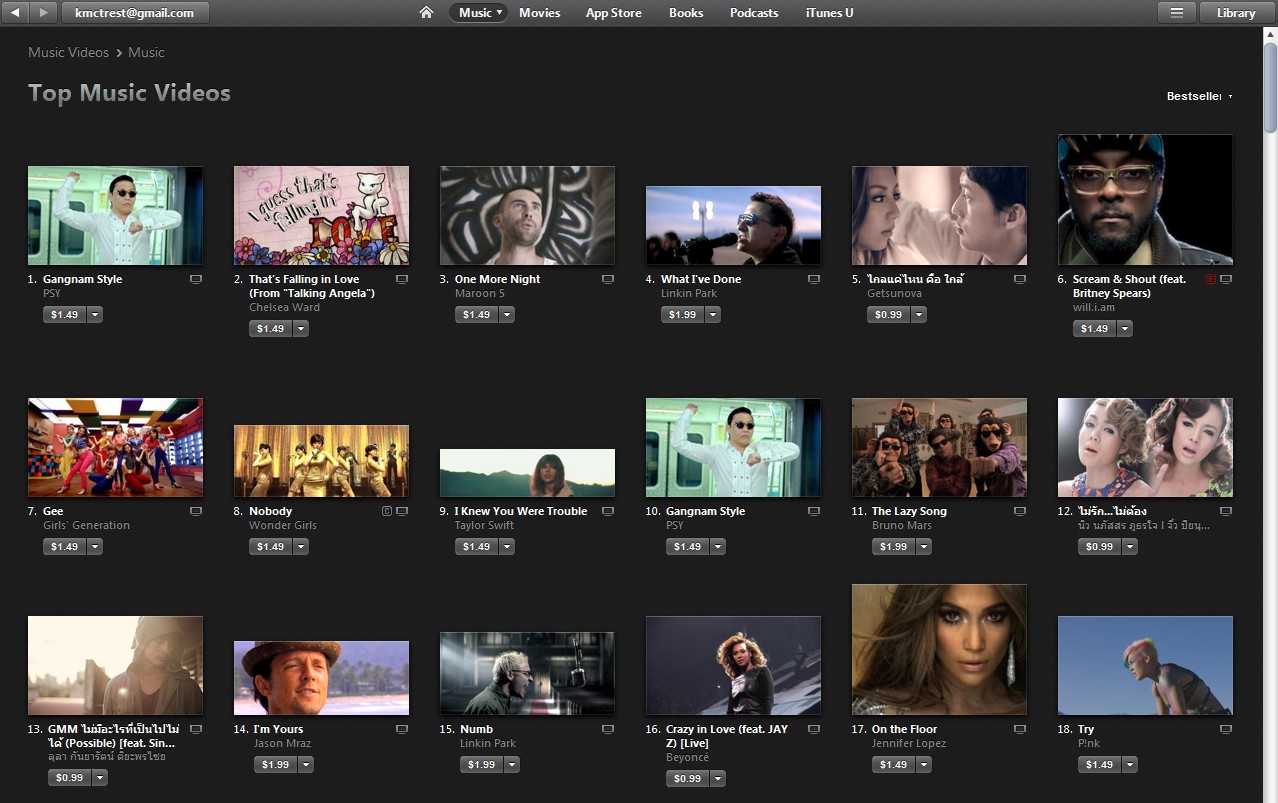Open the Chelsea Ward artist link

coord(284,307)
